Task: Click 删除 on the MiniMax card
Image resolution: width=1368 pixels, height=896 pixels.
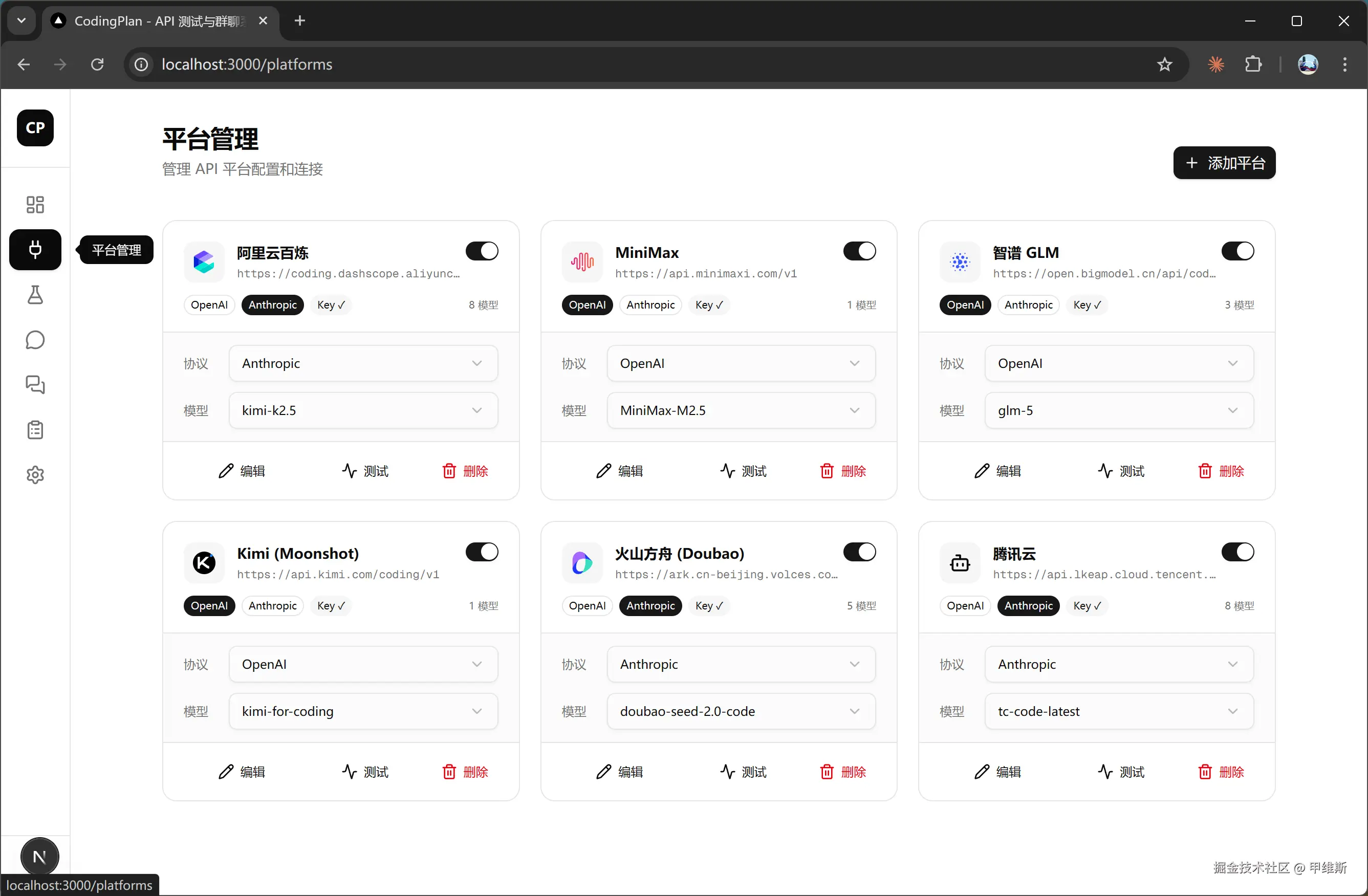Action: point(842,471)
